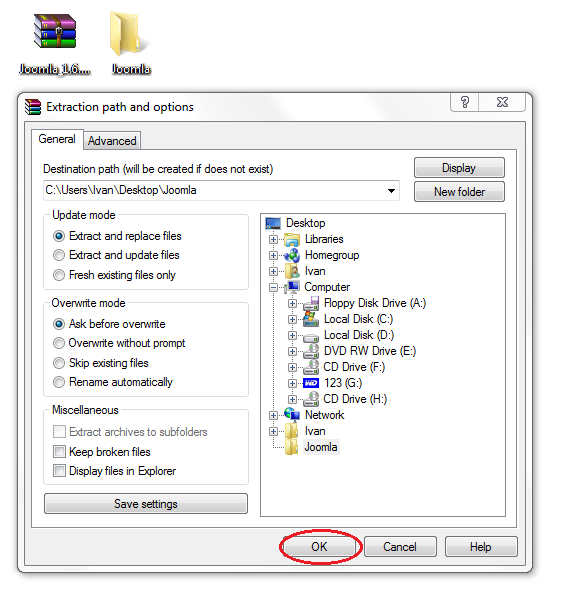The width and height of the screenshot is (565, 596).
Task: Click the Homegroup icon in folder tree
Action: (292, 255)
